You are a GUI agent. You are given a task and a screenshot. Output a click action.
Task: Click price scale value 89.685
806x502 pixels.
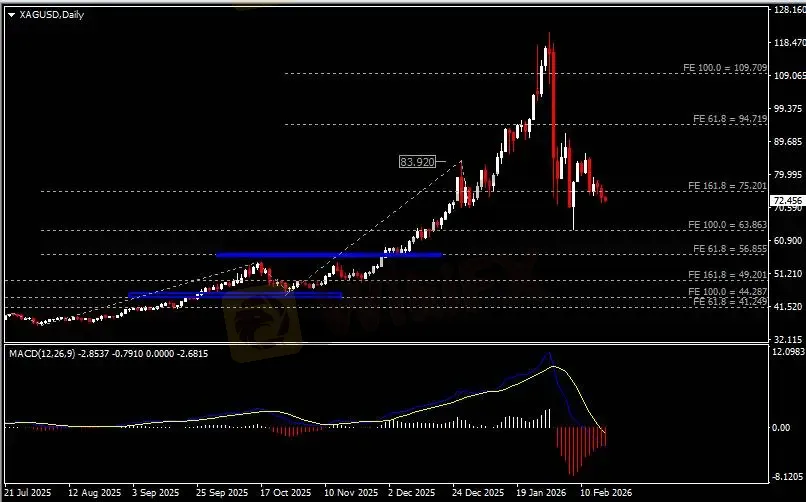coord(788,141)
